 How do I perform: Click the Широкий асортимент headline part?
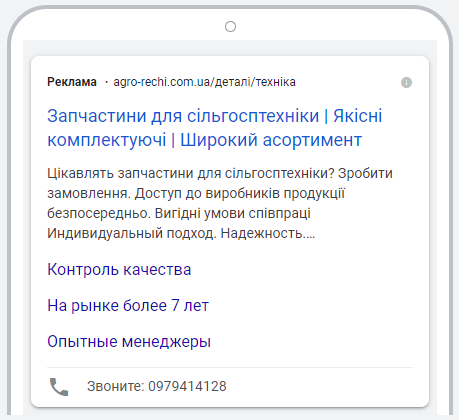coord(271,140)
